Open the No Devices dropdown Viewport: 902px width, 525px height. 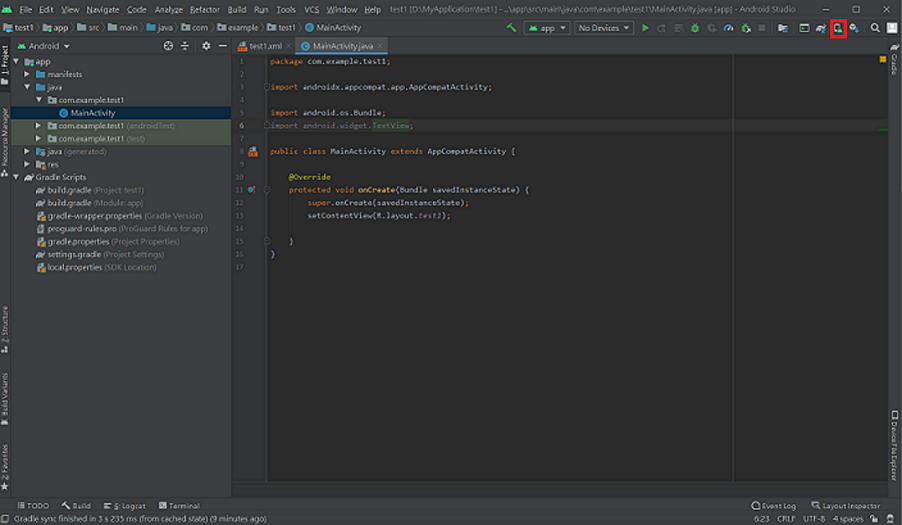pyautogui.click(x=605, y=28)
